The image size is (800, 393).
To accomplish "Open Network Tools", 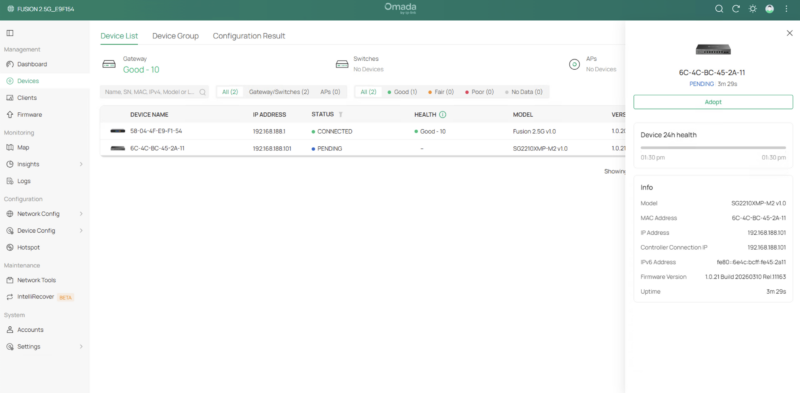I will [36, 280].
